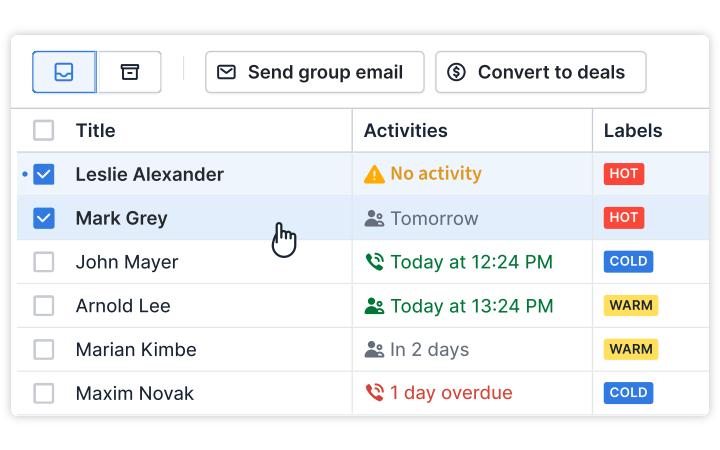Click the HOT label on Leslie Alexander
Viewport: 720px width, 450px height.
pyautogui.click(x=624, y=174)
